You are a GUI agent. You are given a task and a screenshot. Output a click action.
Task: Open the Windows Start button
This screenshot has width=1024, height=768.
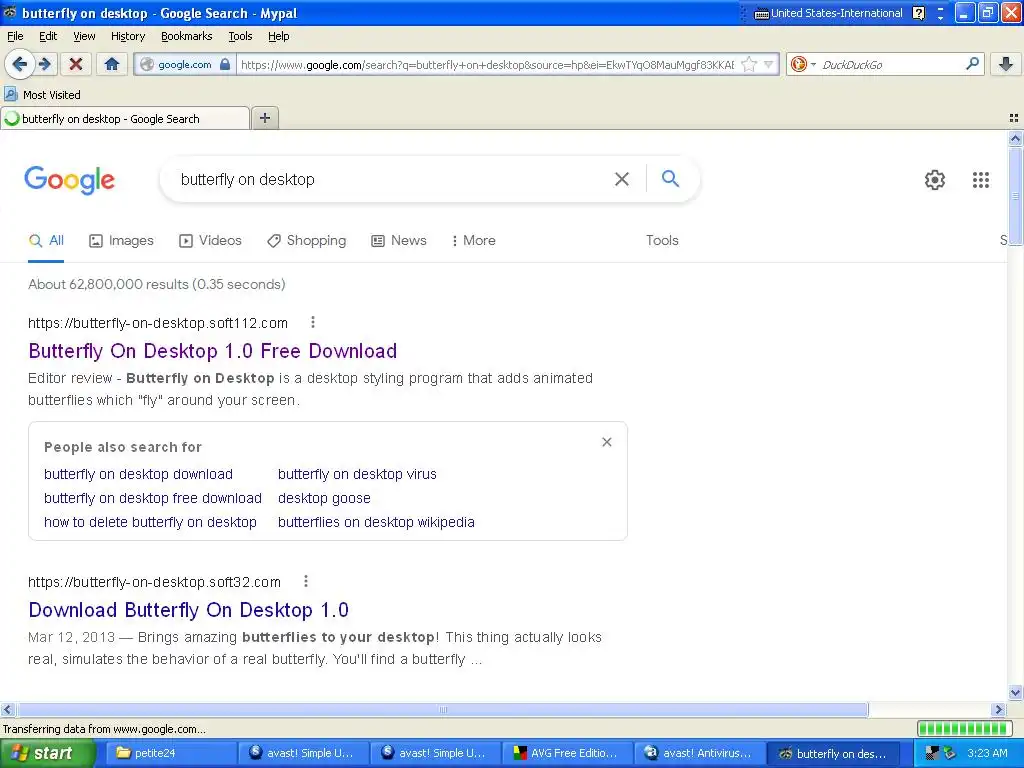coord(46,753)
